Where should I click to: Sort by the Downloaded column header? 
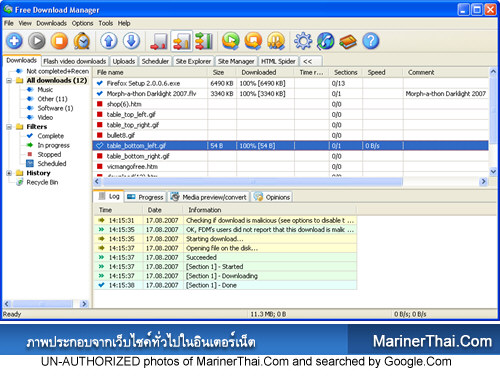pyautogui.click(x=265, y=72)
